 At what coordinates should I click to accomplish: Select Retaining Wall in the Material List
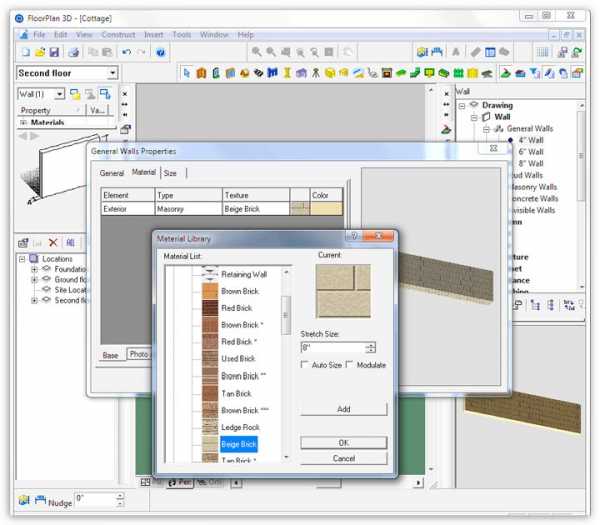click(x=244, y=274)
